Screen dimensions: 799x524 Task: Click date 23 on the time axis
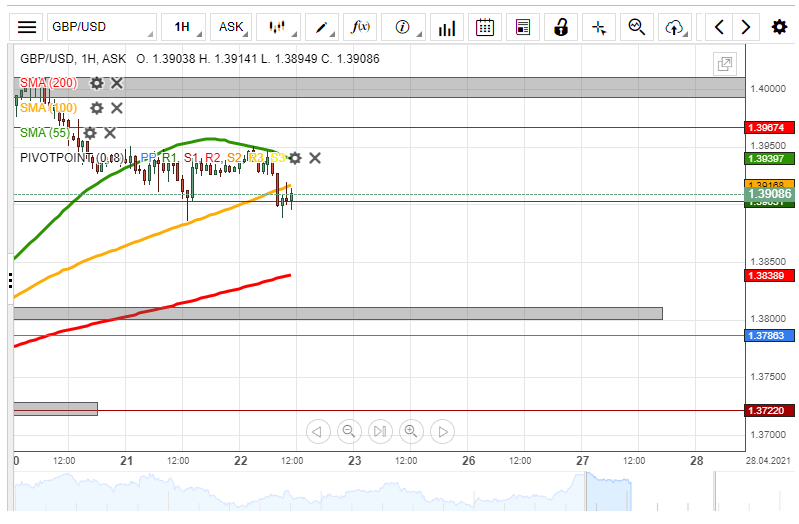click(355, 461)
